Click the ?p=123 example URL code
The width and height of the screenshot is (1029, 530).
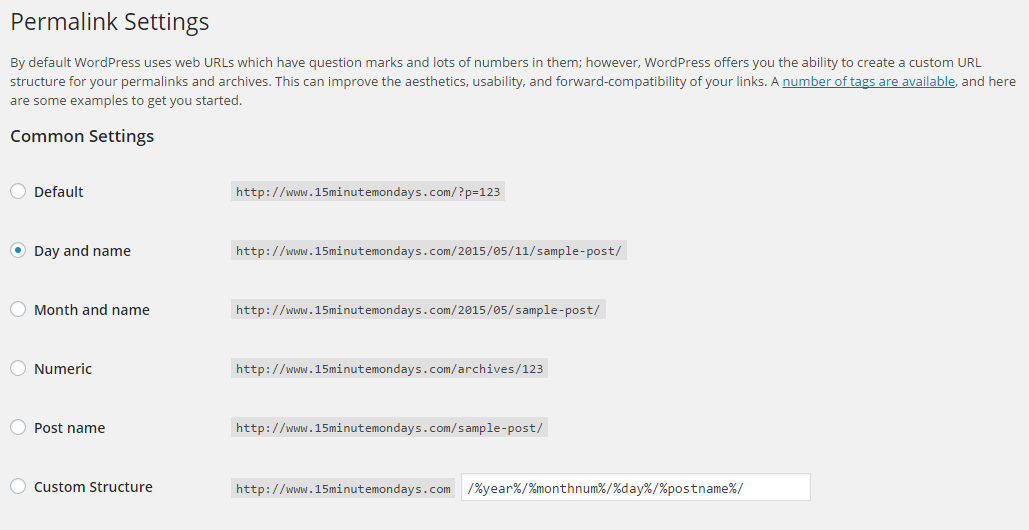pos(368,192)
